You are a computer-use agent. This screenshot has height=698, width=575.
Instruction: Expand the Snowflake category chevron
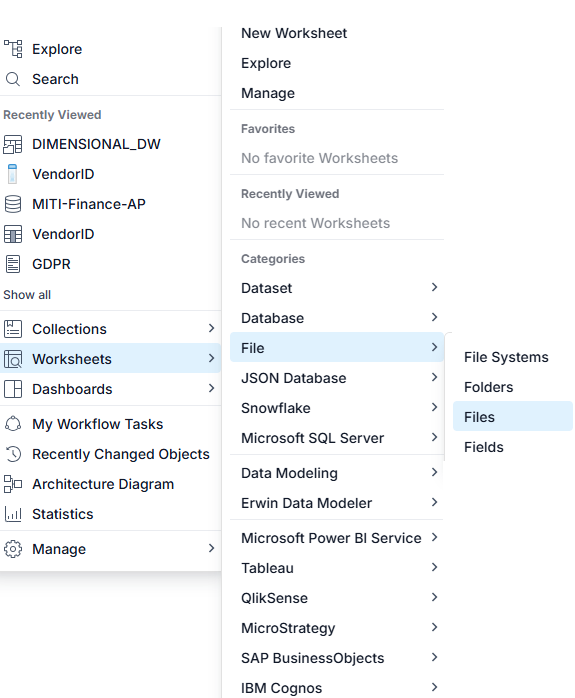(434, 407)
